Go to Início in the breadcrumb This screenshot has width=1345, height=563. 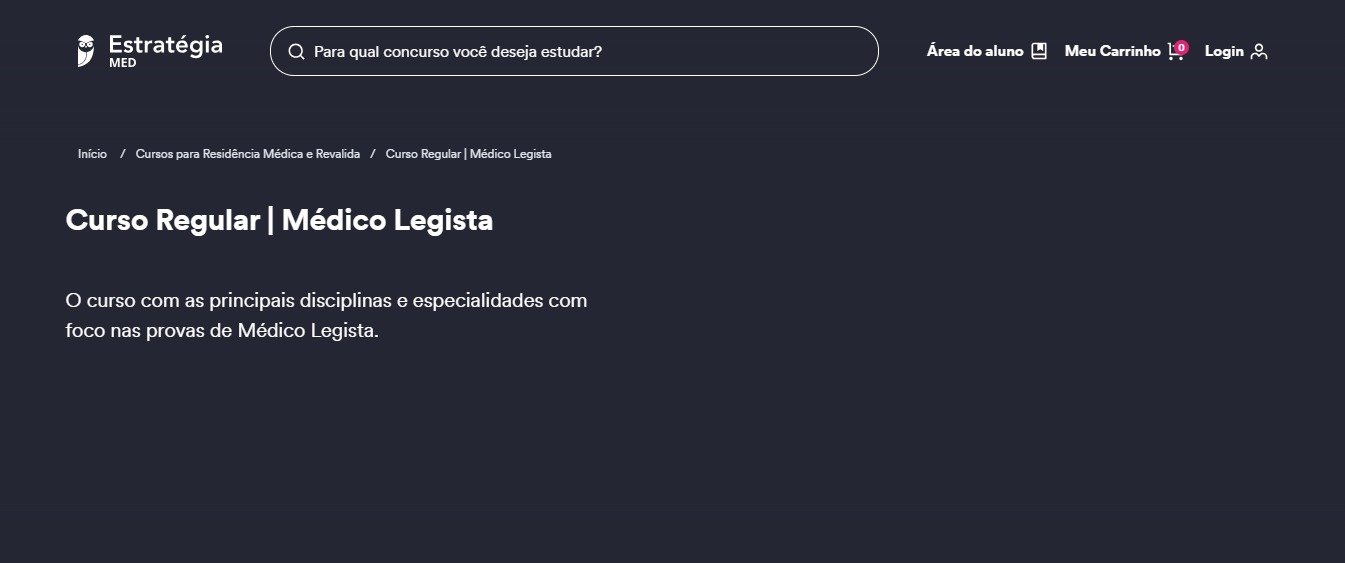[x=92, y=154]
